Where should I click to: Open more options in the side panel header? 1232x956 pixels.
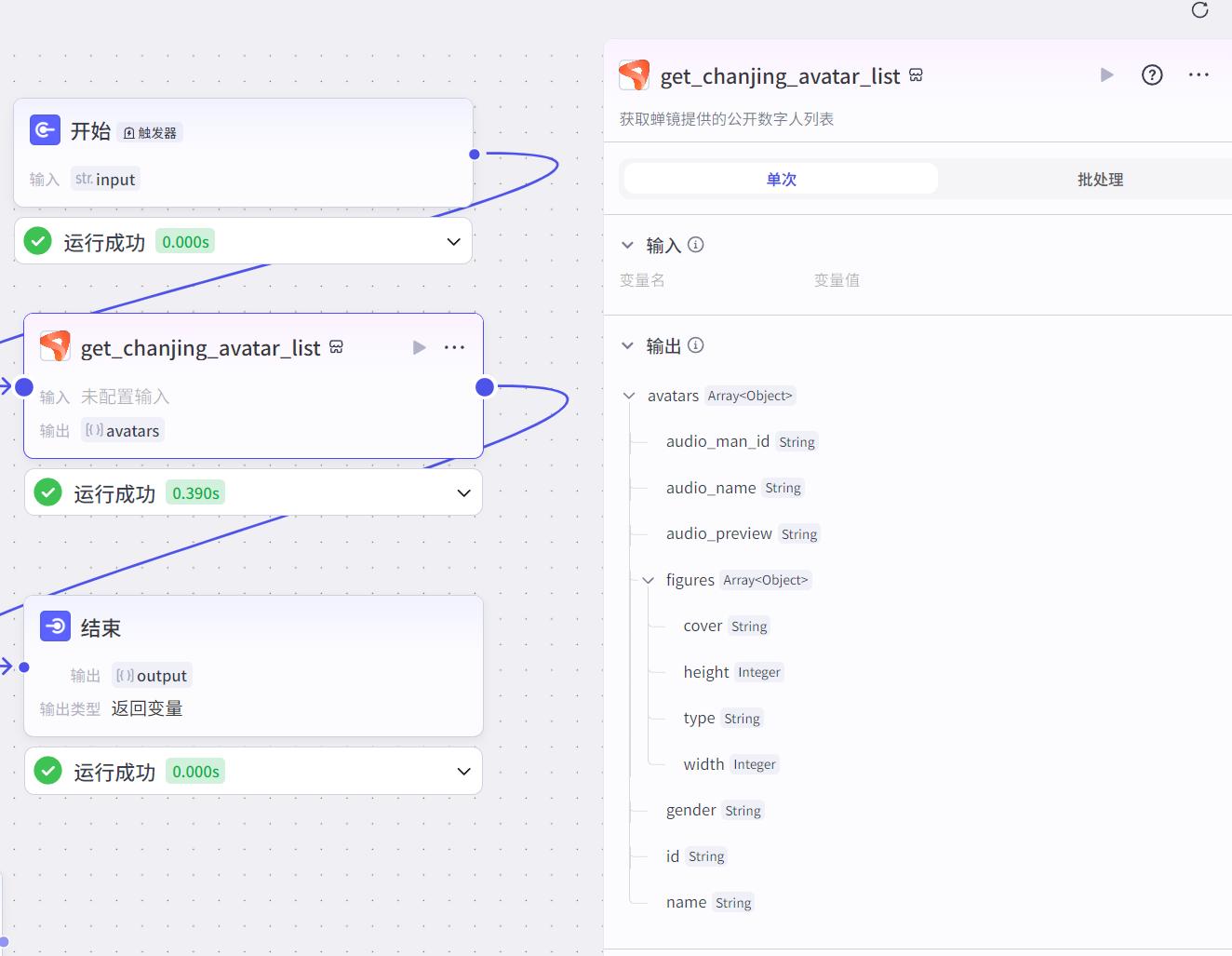[x=1199, y=75]
